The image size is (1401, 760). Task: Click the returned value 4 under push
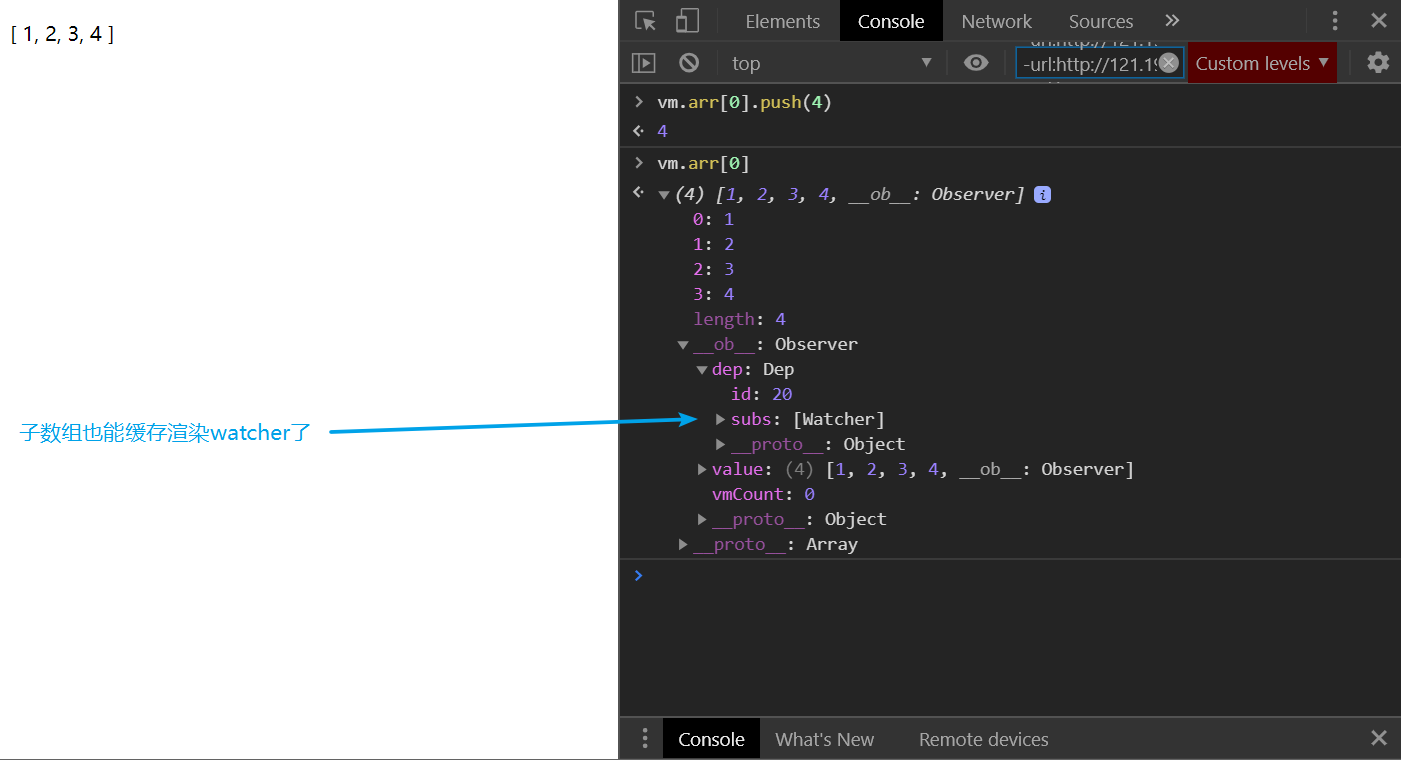[x=662, y=131]
